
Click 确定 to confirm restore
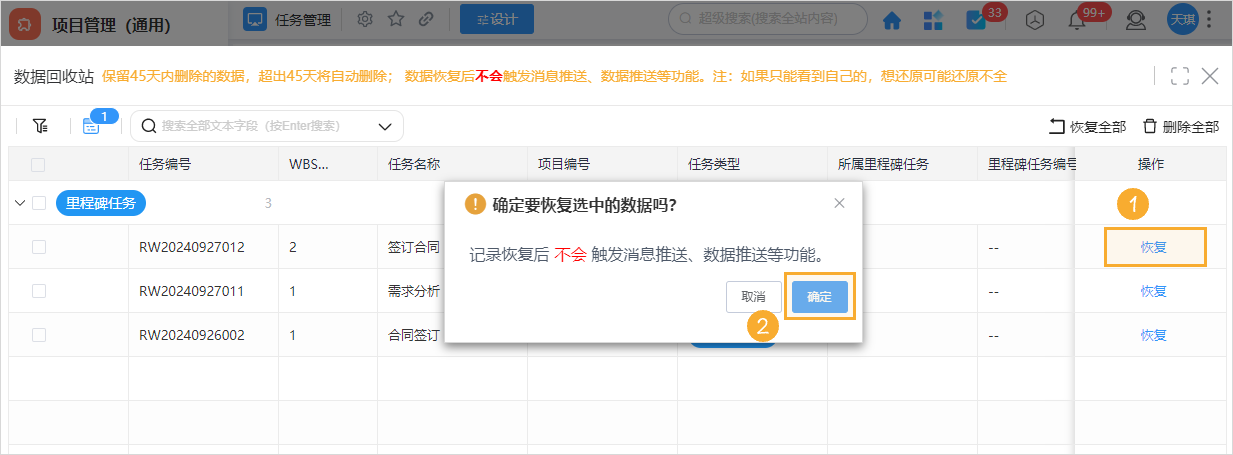pyautogui.click(x=819, y=297)
